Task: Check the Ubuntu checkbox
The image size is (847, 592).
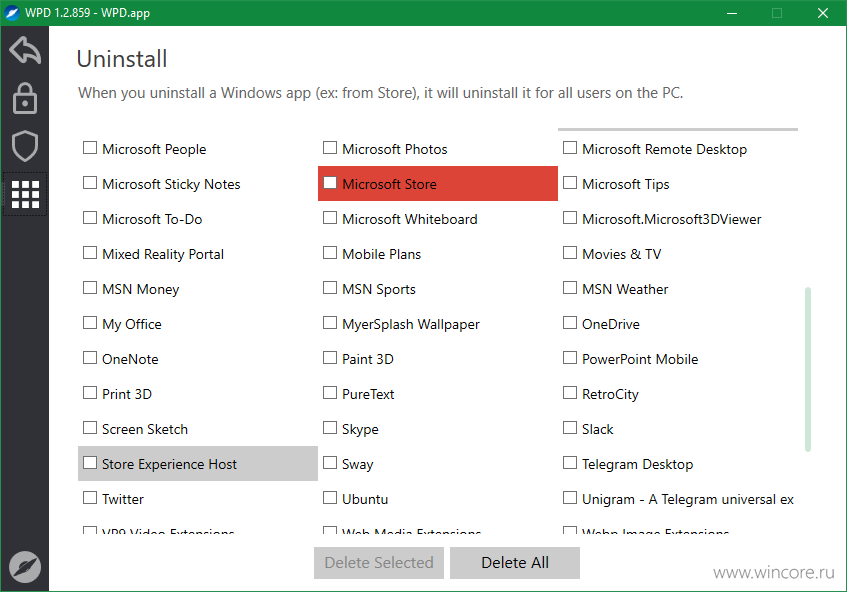Action: coord(330,498)
